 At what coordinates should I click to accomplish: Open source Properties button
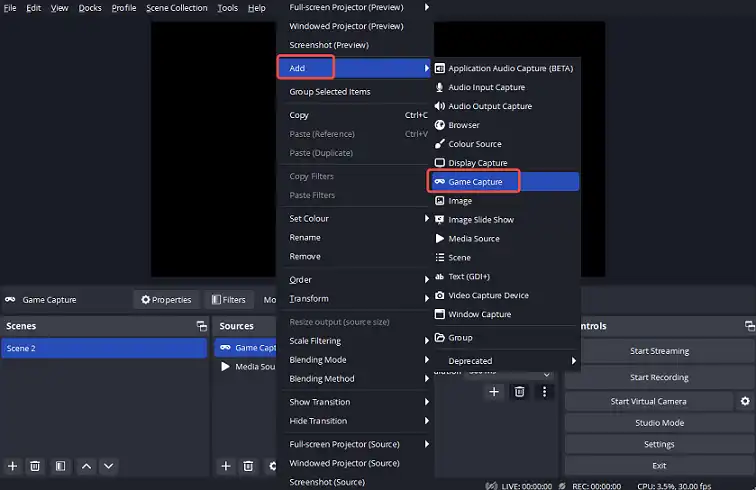166,300
